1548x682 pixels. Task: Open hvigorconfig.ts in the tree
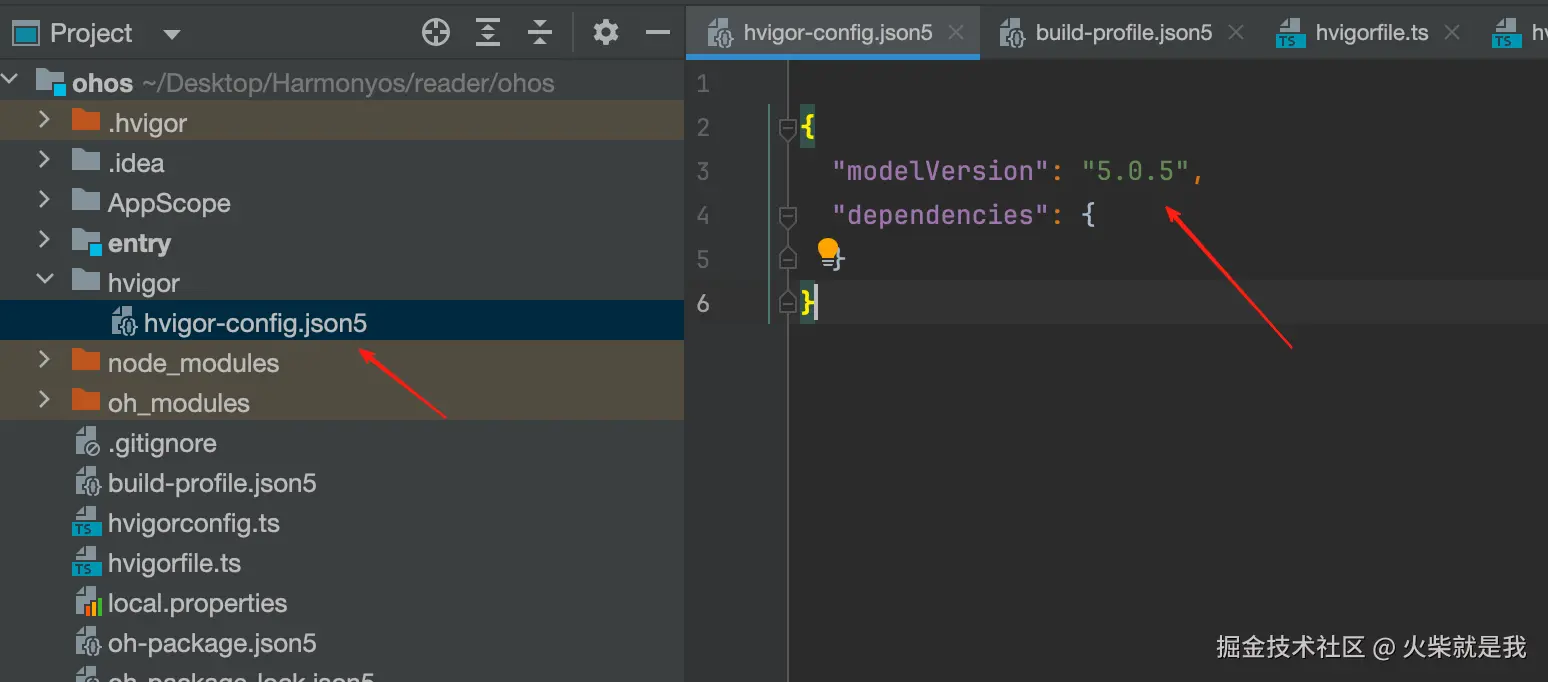click(194, 523)
